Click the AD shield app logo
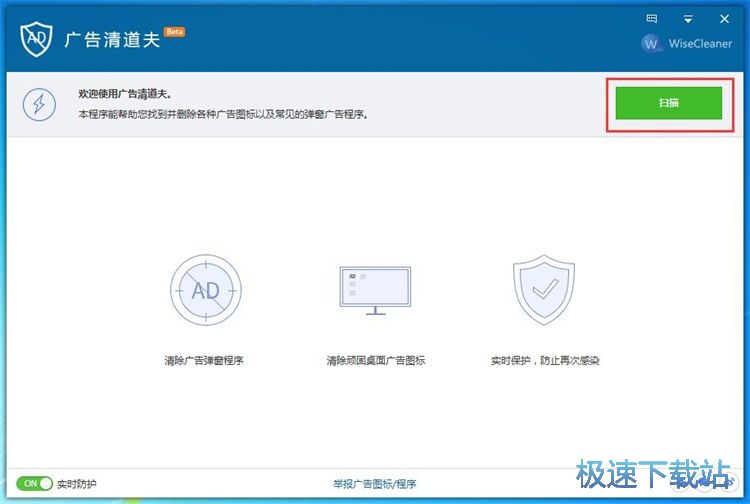 36,37
